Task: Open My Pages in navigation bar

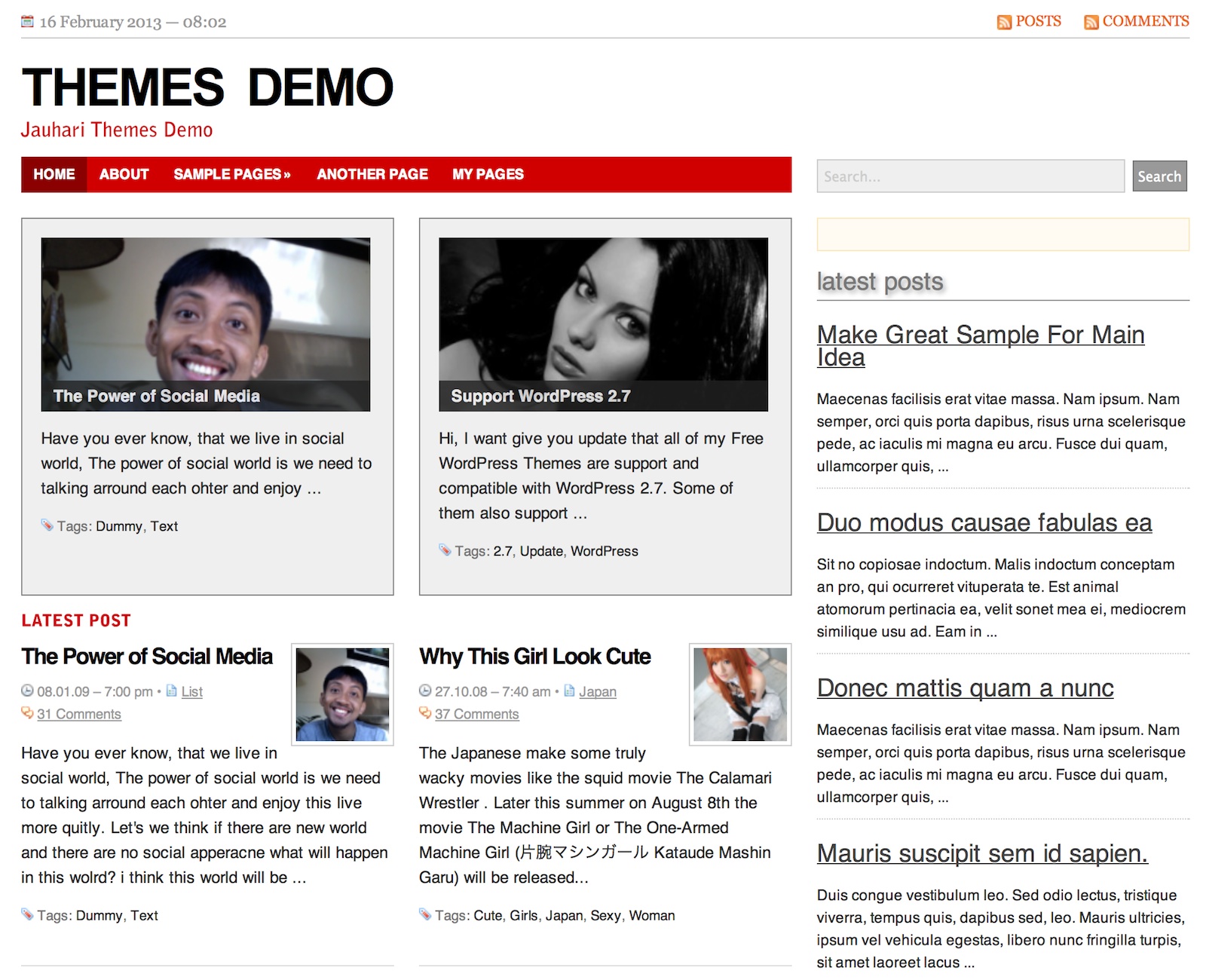Action: coord(488,174)
